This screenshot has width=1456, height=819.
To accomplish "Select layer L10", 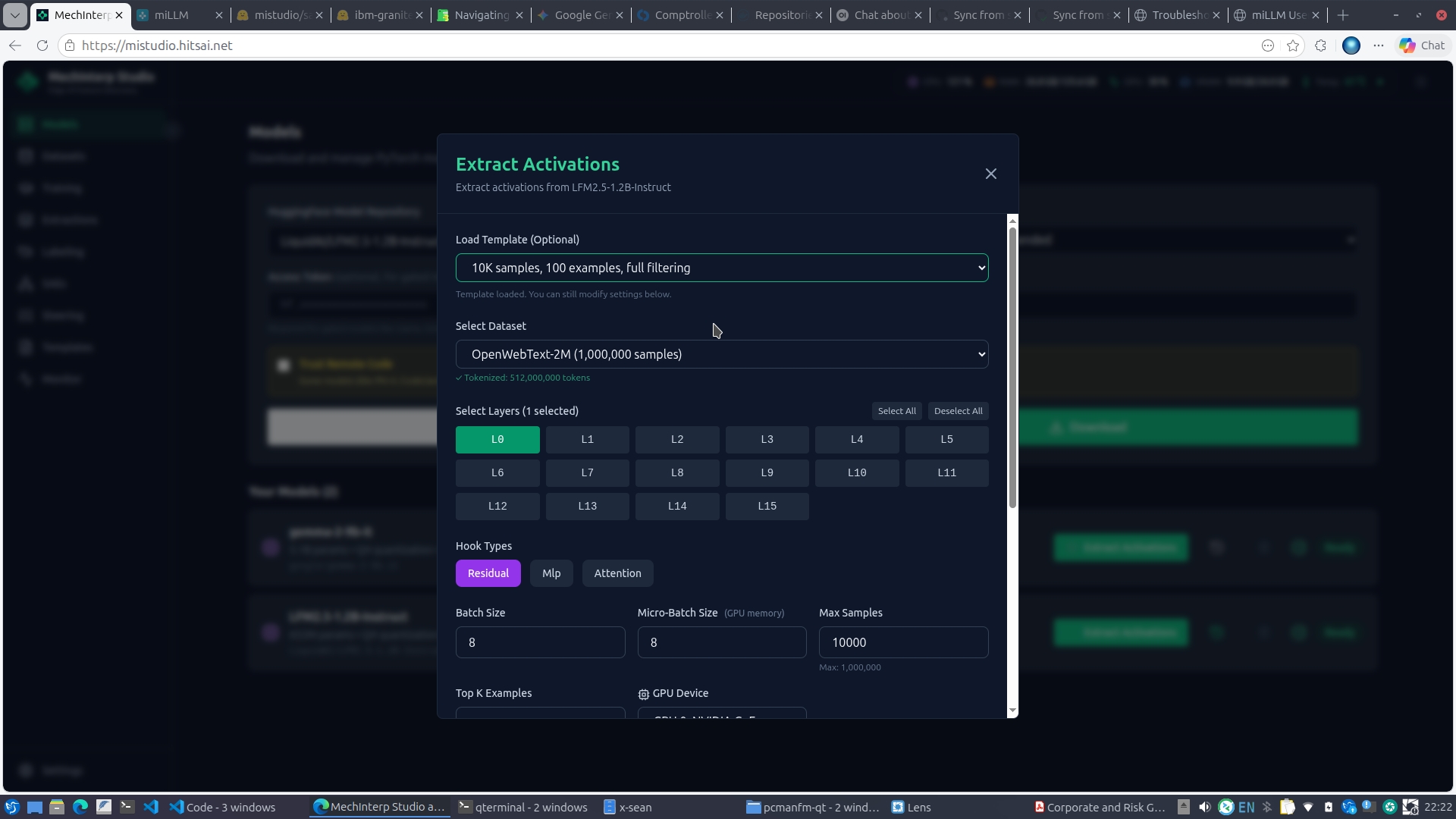I will (857, 473).
